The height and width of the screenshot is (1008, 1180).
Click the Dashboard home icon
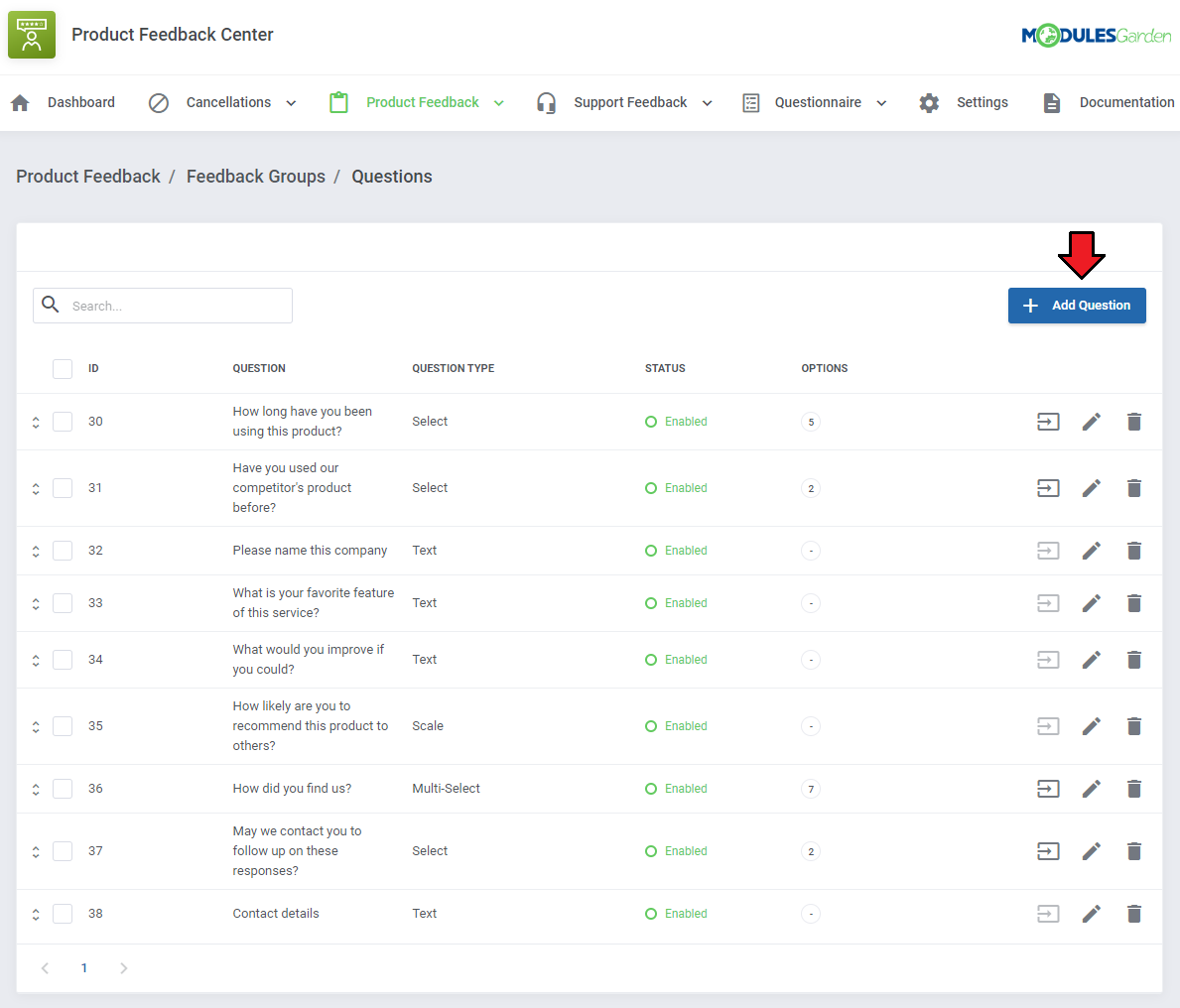[x=20, y=103]
